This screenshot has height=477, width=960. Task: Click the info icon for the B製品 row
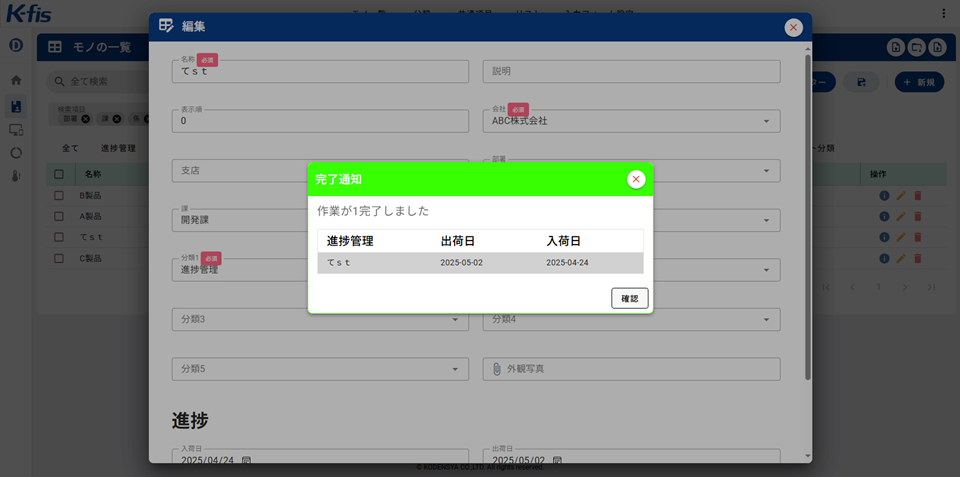pos(884,195)
